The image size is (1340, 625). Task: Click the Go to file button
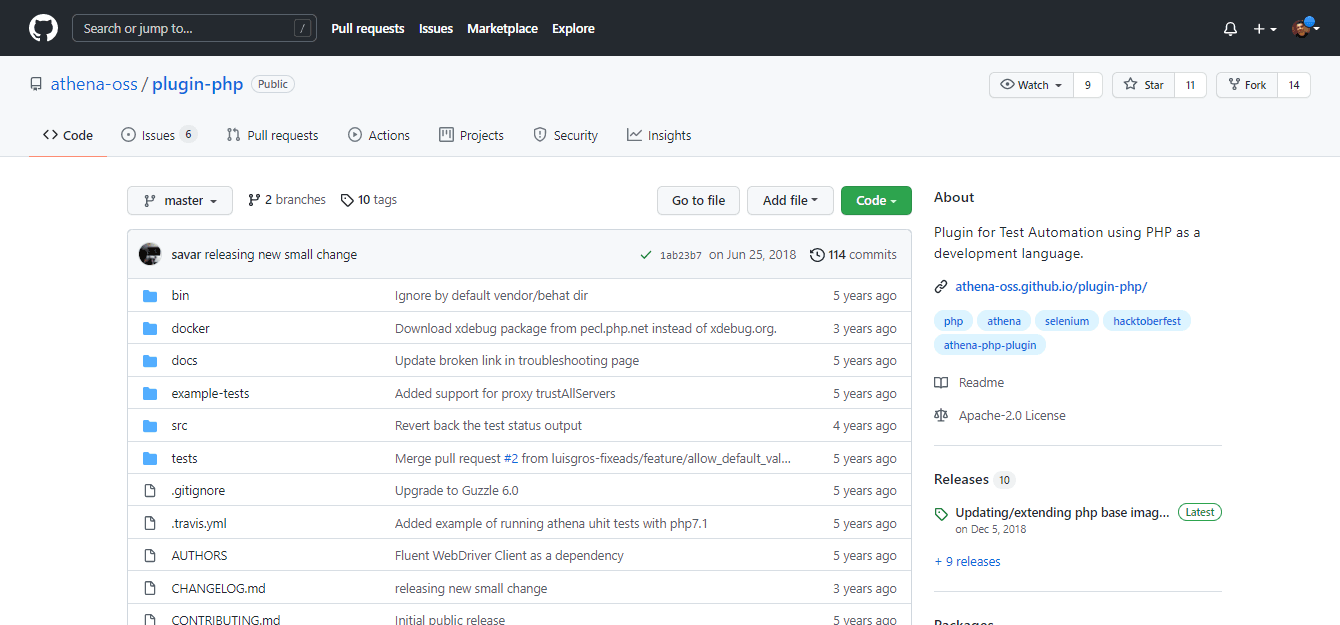(x=698, y=201)
